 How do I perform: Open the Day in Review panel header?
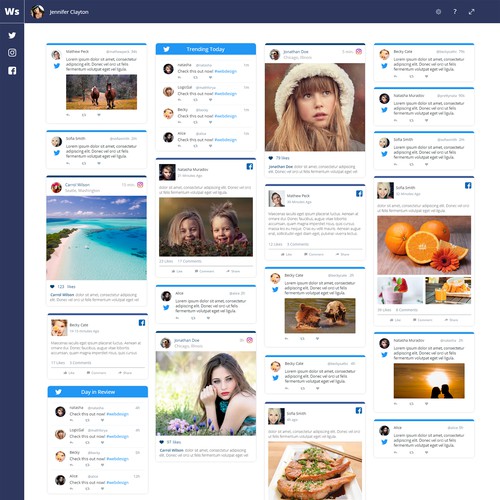click(98, 392)
